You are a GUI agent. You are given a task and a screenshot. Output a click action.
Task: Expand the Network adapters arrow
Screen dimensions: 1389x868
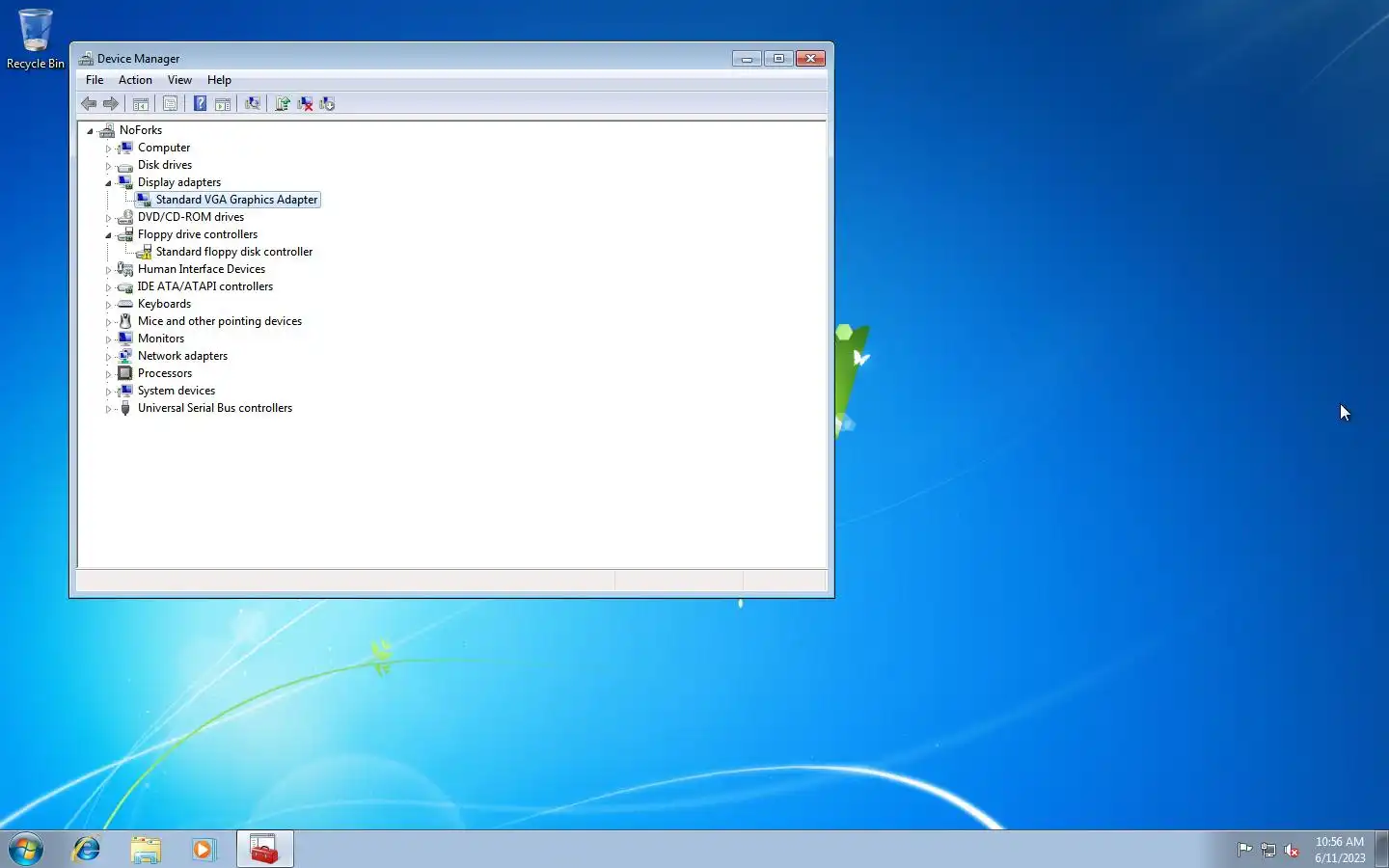click(108, 357)
